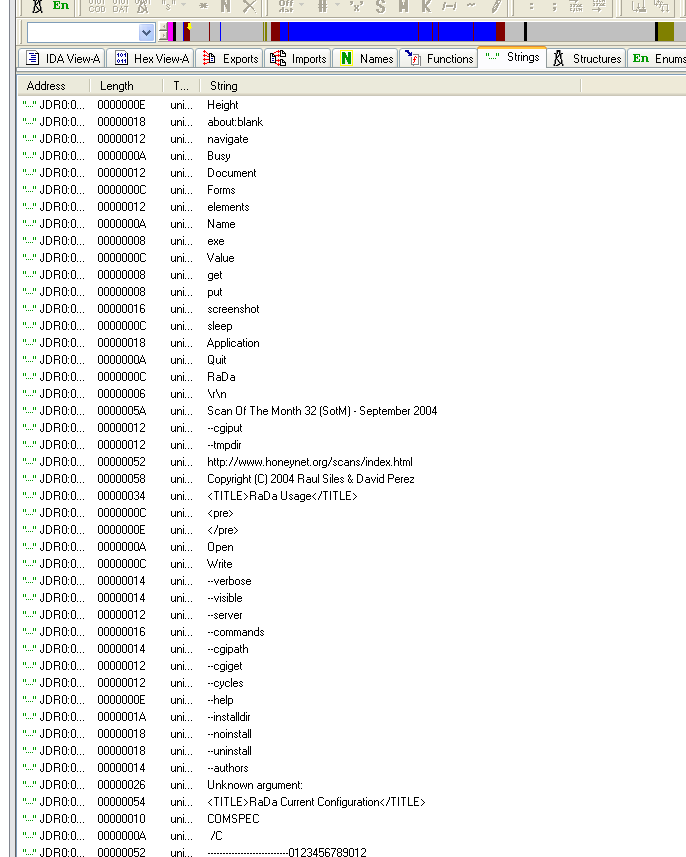Image resolution: width=686 pixels, height=857 pixels.
Task: Click the Exports tab icon
Action: tap(209, 58)
